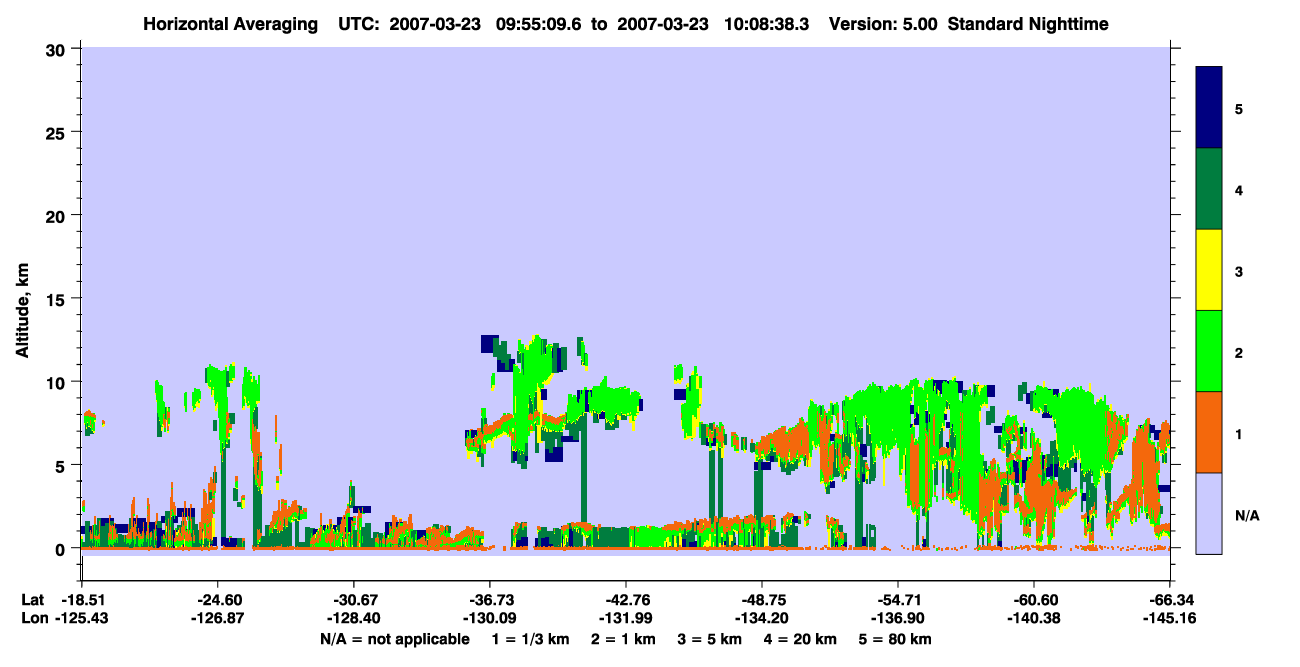1300x667 pixels.
Task: Click latitude value -66.34
Action: pos(1170,600)
